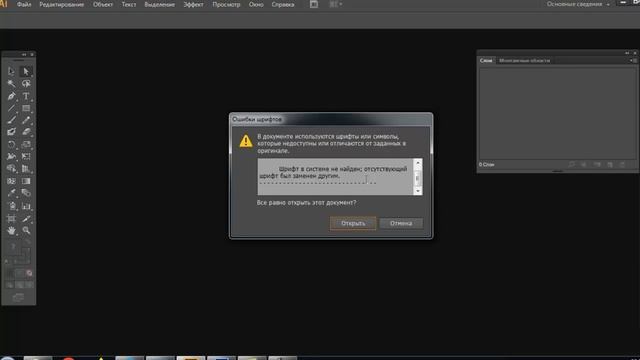640x360 pixels.
Task: Select the Lasso tool
Action: [x=26, y=84]
